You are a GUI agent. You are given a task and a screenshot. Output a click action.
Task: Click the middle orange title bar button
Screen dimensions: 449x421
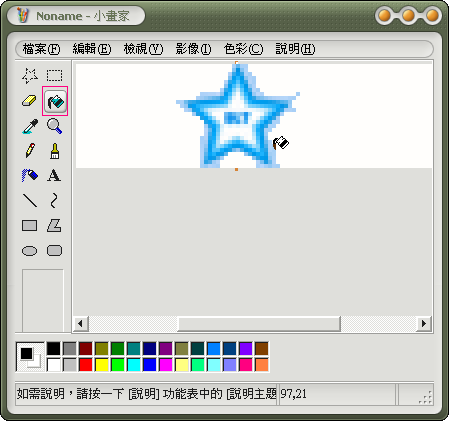click(x=408, y=15)
